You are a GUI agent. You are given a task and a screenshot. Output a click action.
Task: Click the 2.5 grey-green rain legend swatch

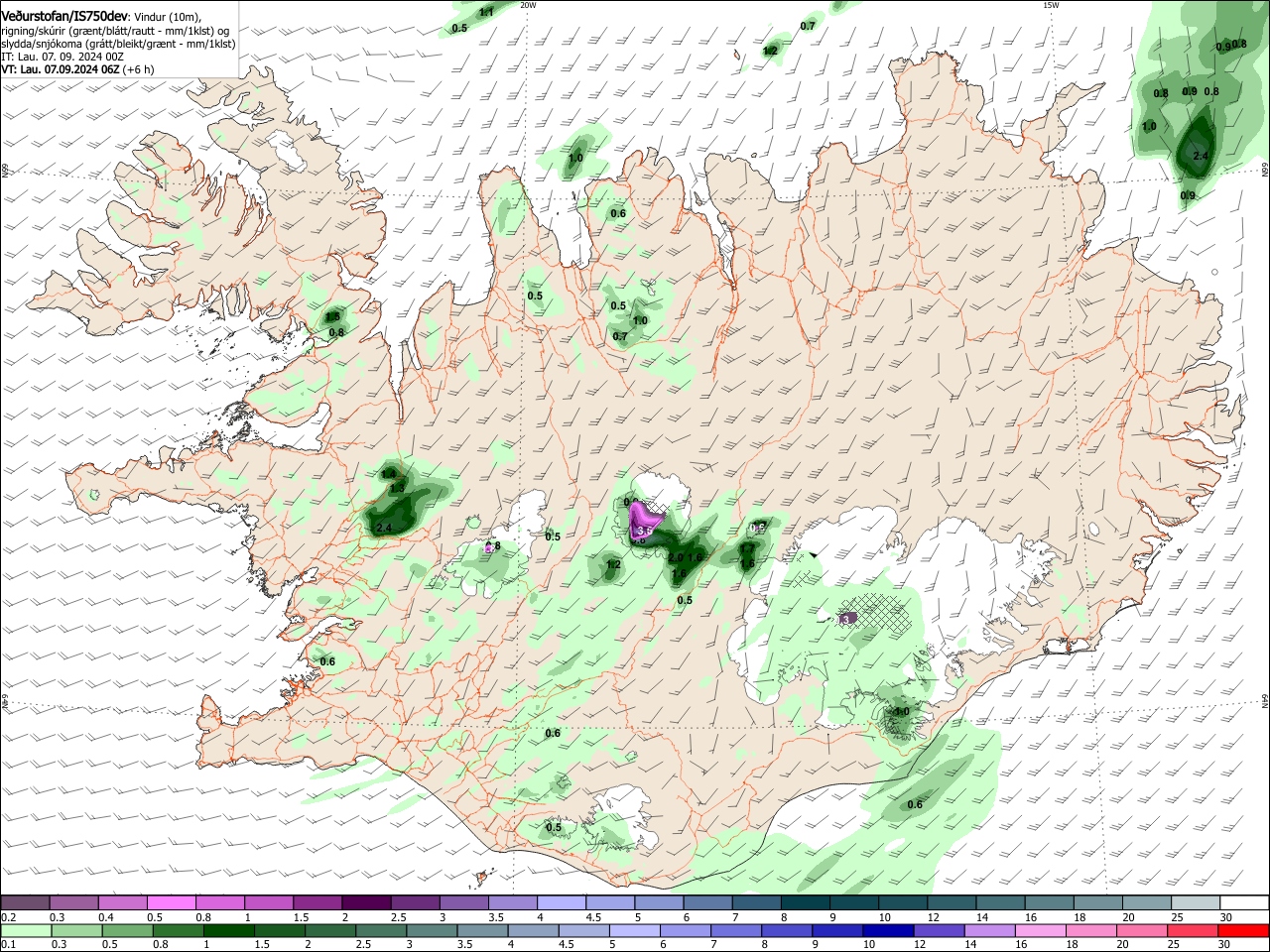[380, 931]
